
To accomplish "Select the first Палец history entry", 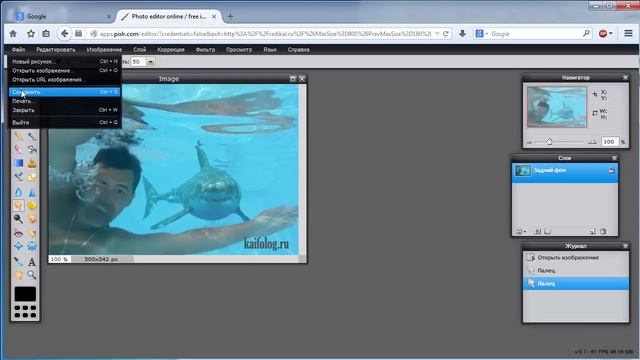I will 576,270.
